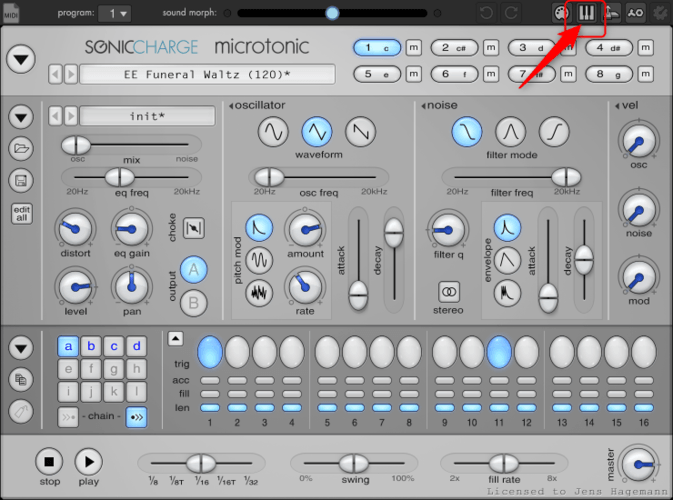Screen dimensions: 673x500
Task: Select the triangle oscillator waveform
Action: [317, 132]
